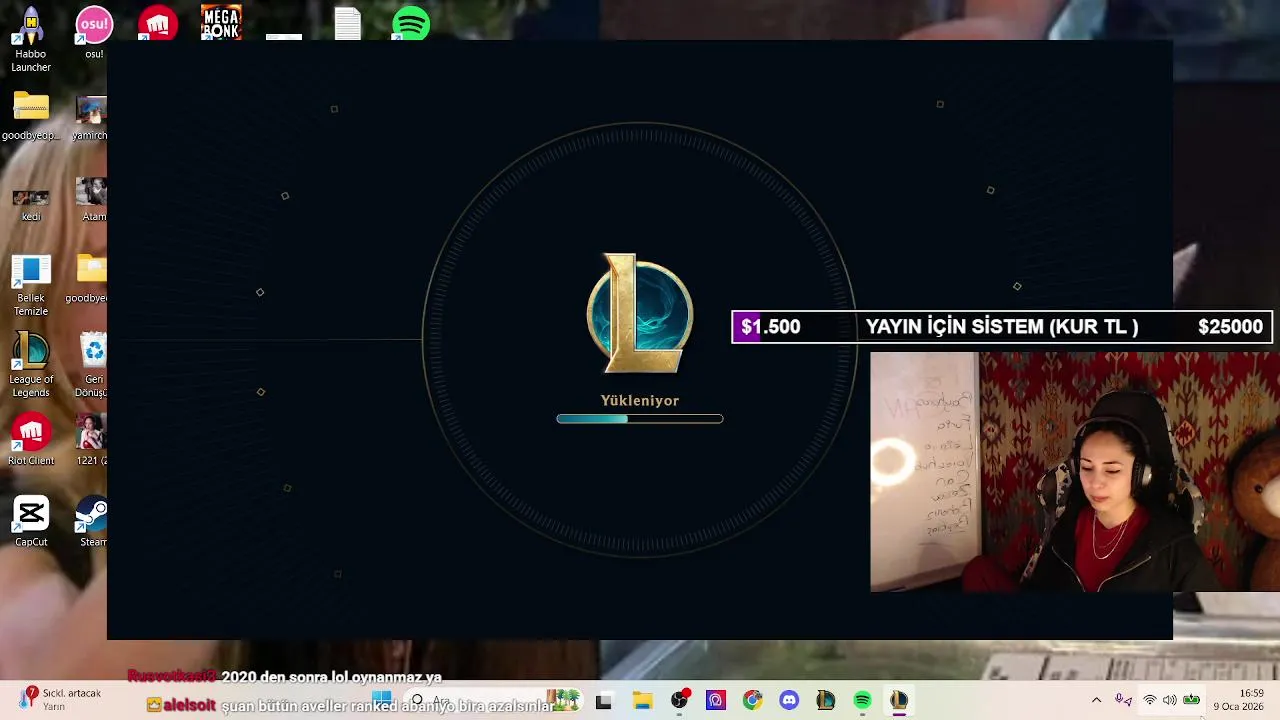Open the battery tray icon

tap(1191, 700)
